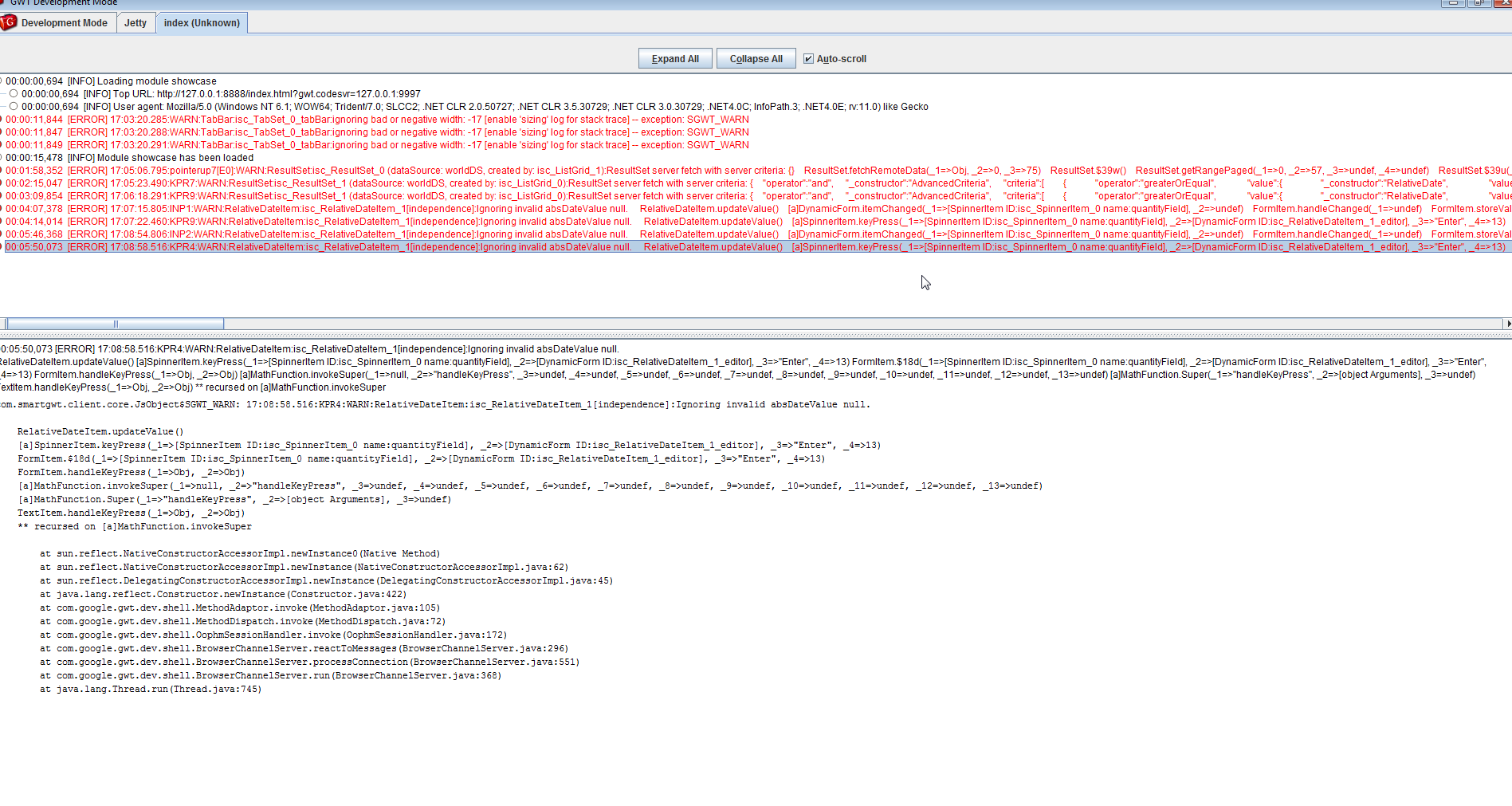This screenshot has width=1512, height=806.
Task: Click the divider between log and details panes
Action: (x=756, y=336)
